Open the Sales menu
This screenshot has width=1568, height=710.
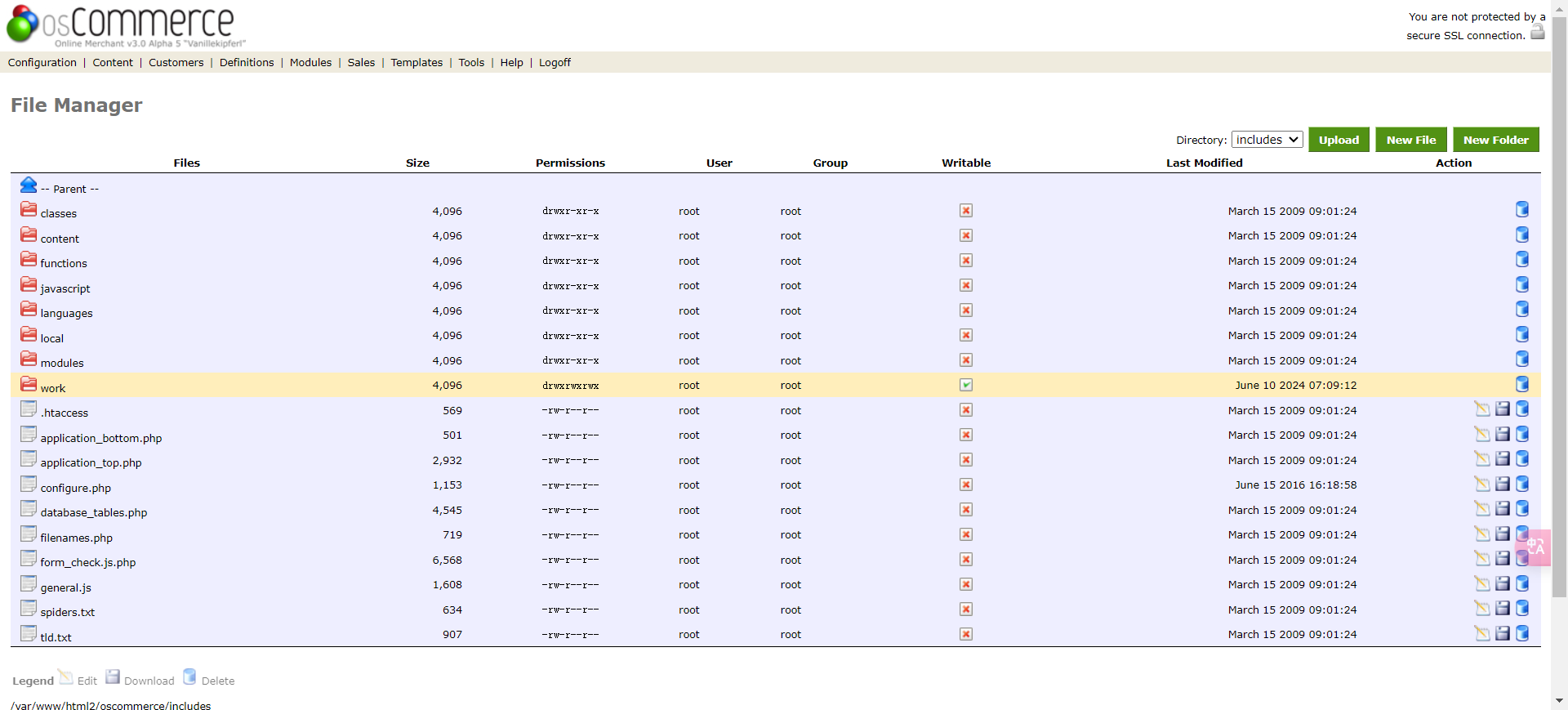[x=361, y=62]
